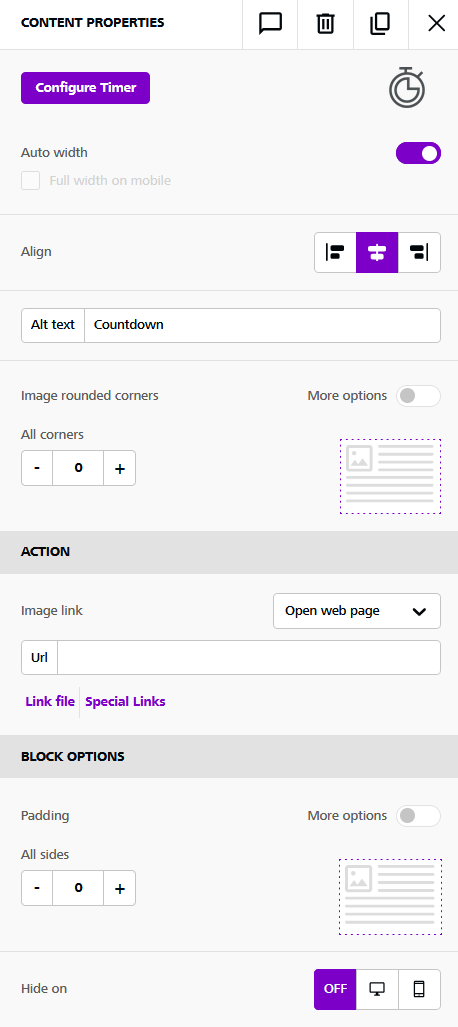Click into the Url input field
This screenshot has width=458, height=1027.
(249, 658)
